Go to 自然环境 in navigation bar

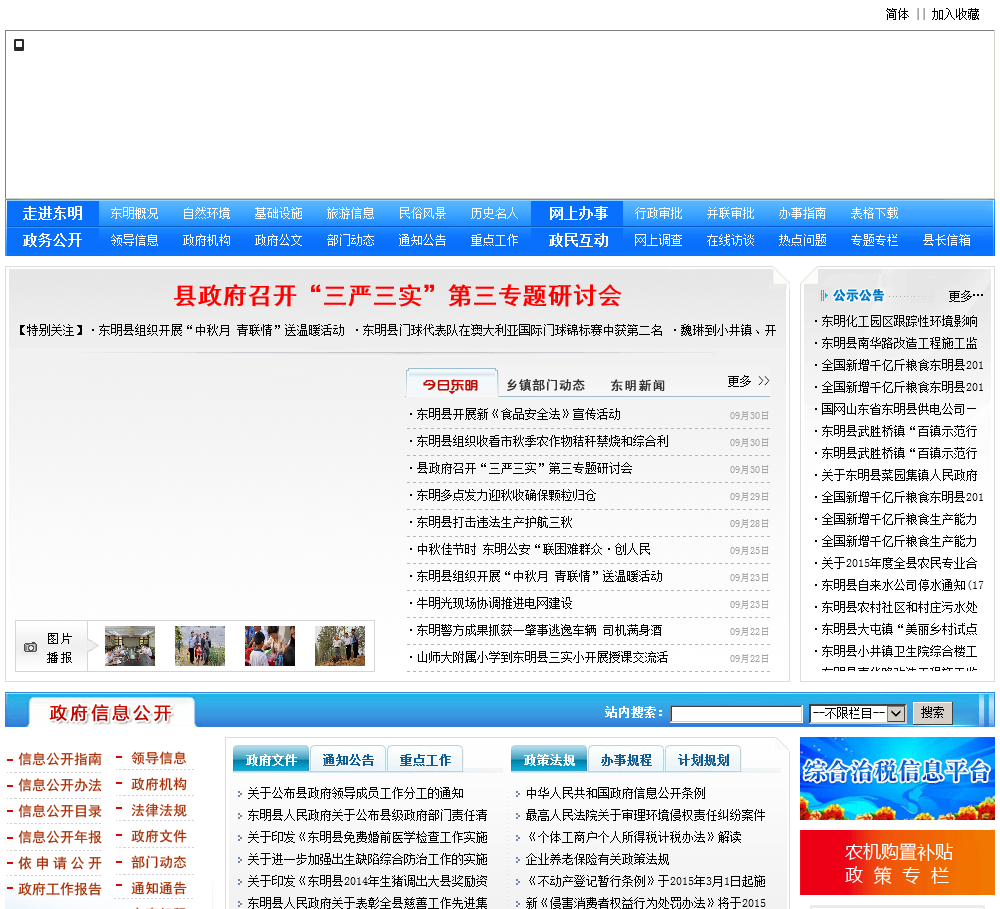click(207, 213)
